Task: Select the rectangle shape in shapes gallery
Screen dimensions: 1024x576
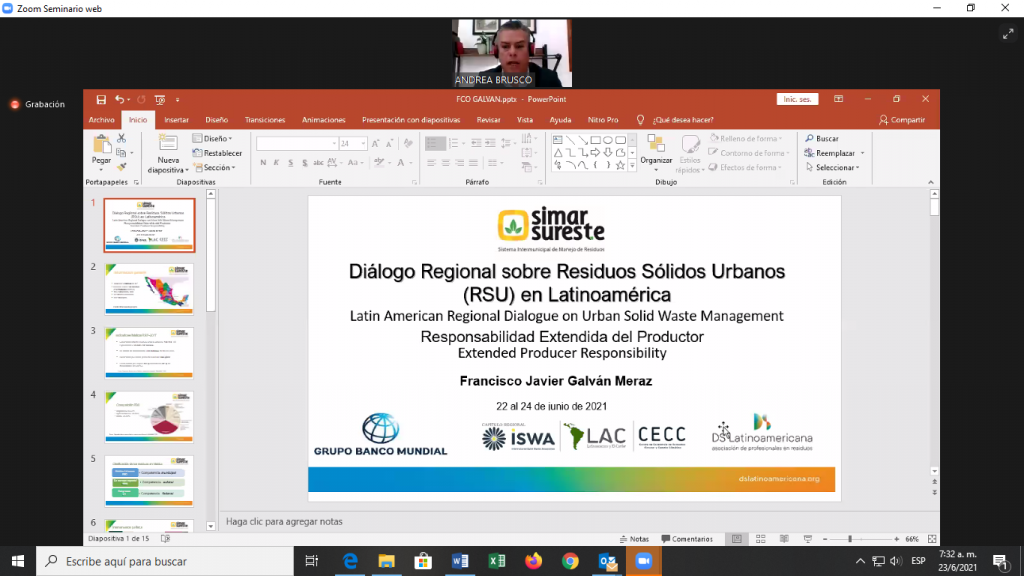Action: (596, 140)
